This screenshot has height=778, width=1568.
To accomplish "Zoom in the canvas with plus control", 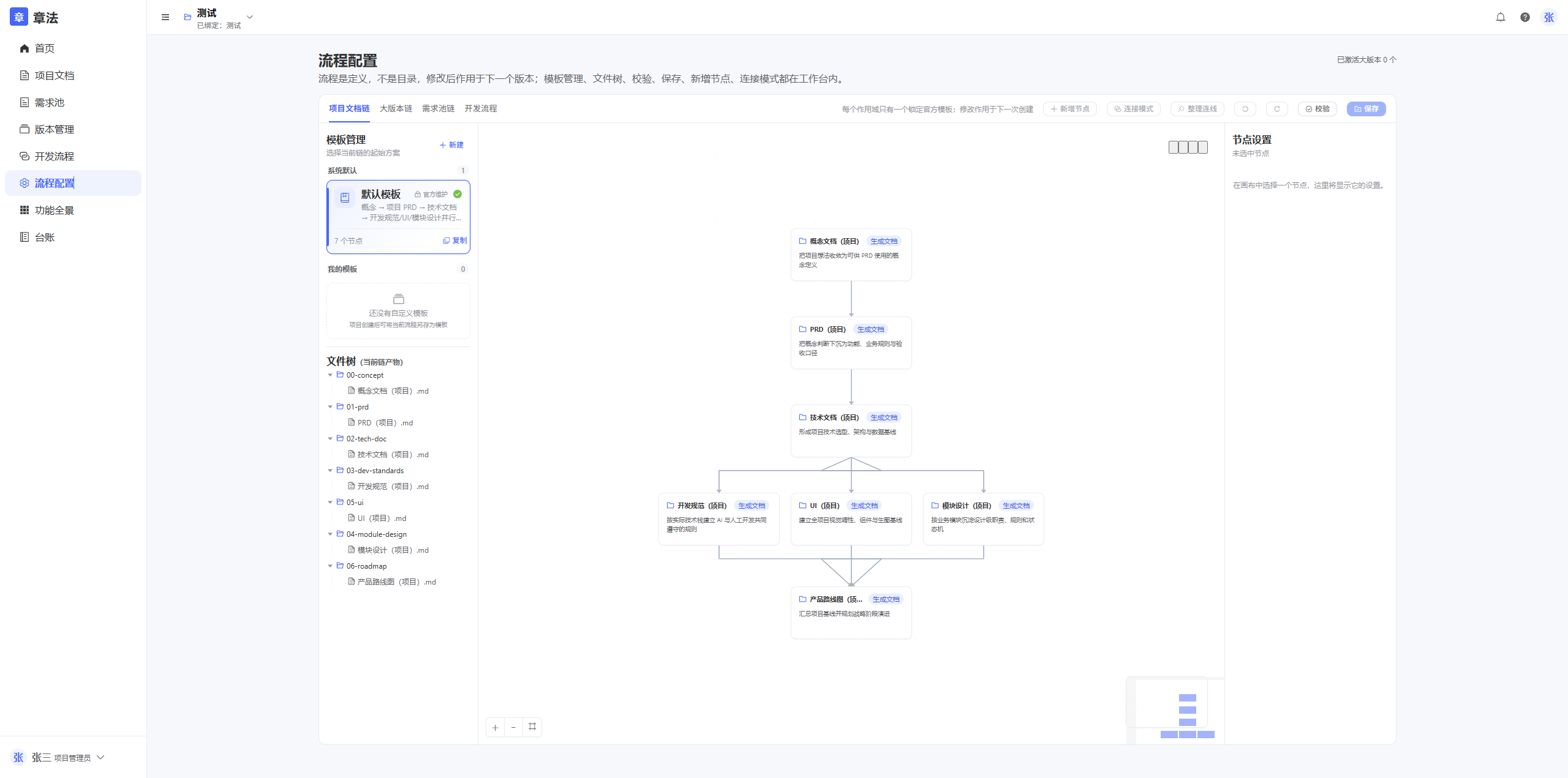I will [495, 727].
